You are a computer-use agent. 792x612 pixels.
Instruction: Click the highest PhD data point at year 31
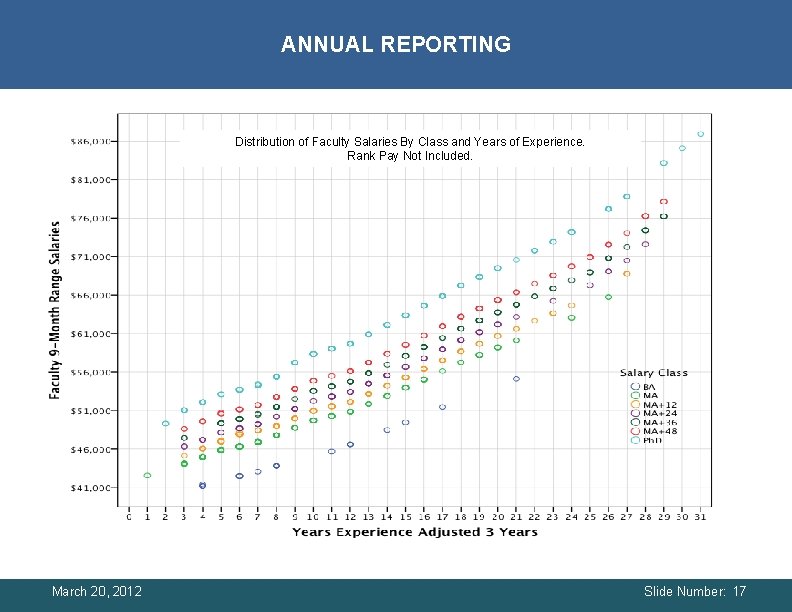pyautogui.click(x=701, y=134)
